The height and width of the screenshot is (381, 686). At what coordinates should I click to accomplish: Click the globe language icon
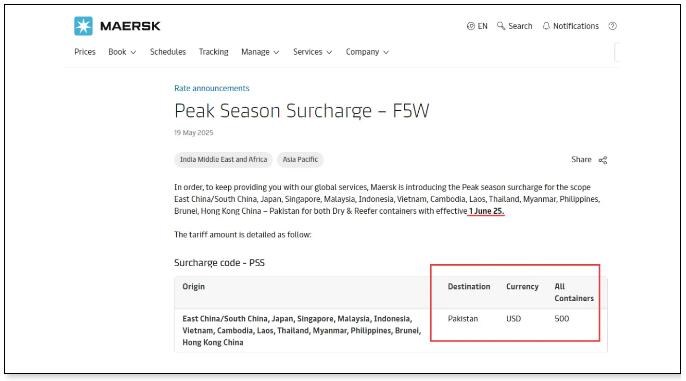pyautogui.click(x=471, y=26)
